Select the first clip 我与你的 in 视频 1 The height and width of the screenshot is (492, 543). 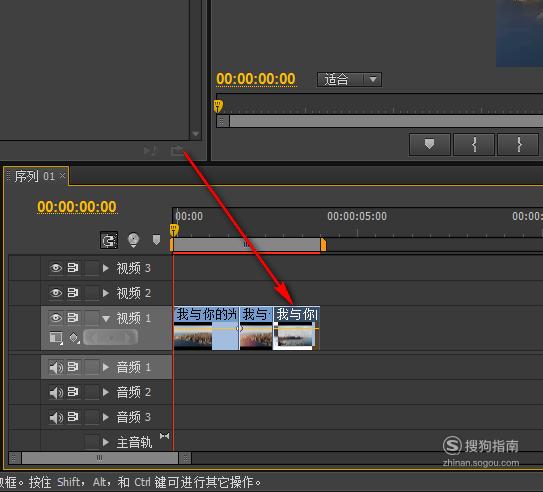tap(206, 328)
